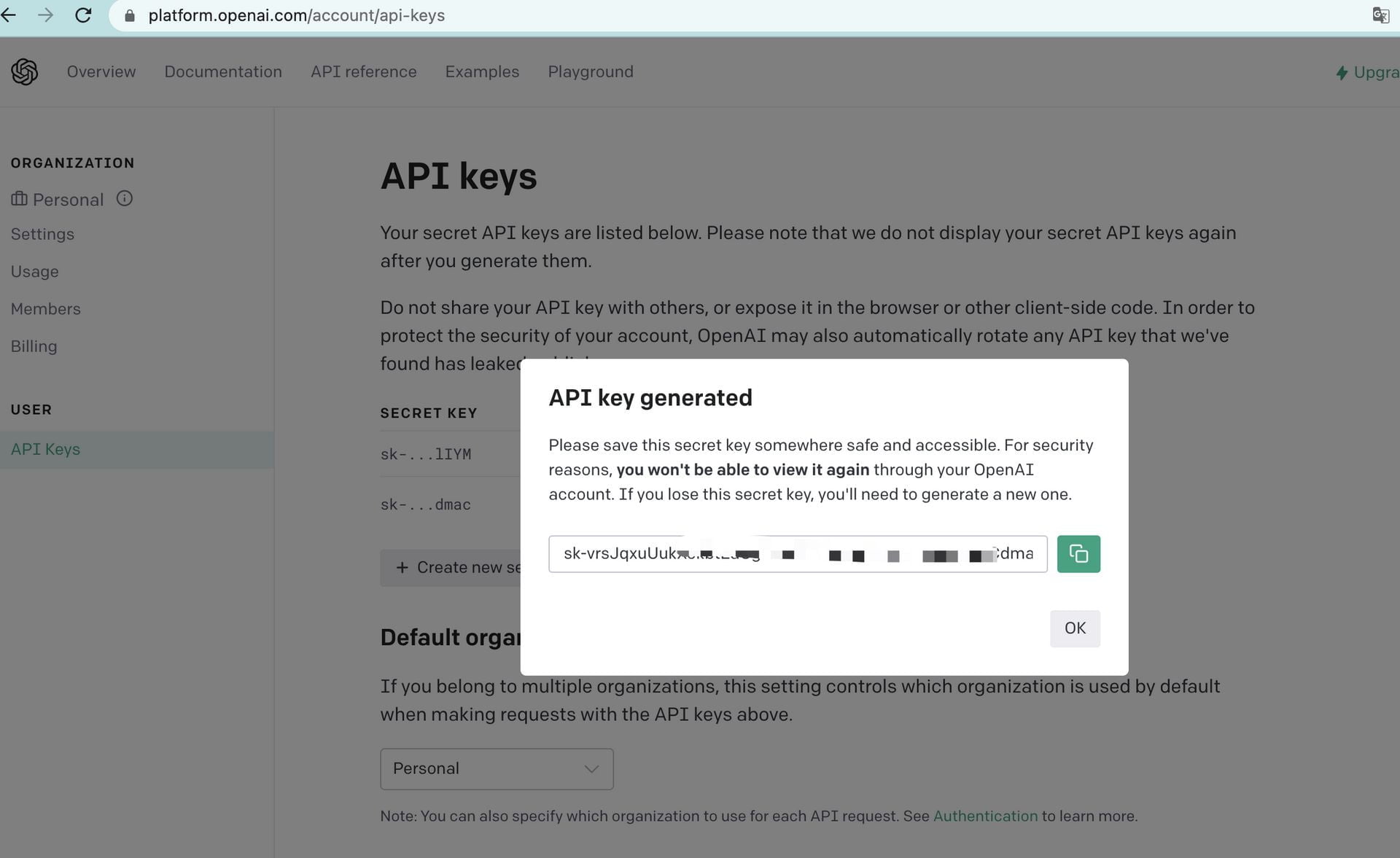The height and width of the screenshot is (858, 1400).
Task: Go forward in browser history
Action: (x=45, y=15)
